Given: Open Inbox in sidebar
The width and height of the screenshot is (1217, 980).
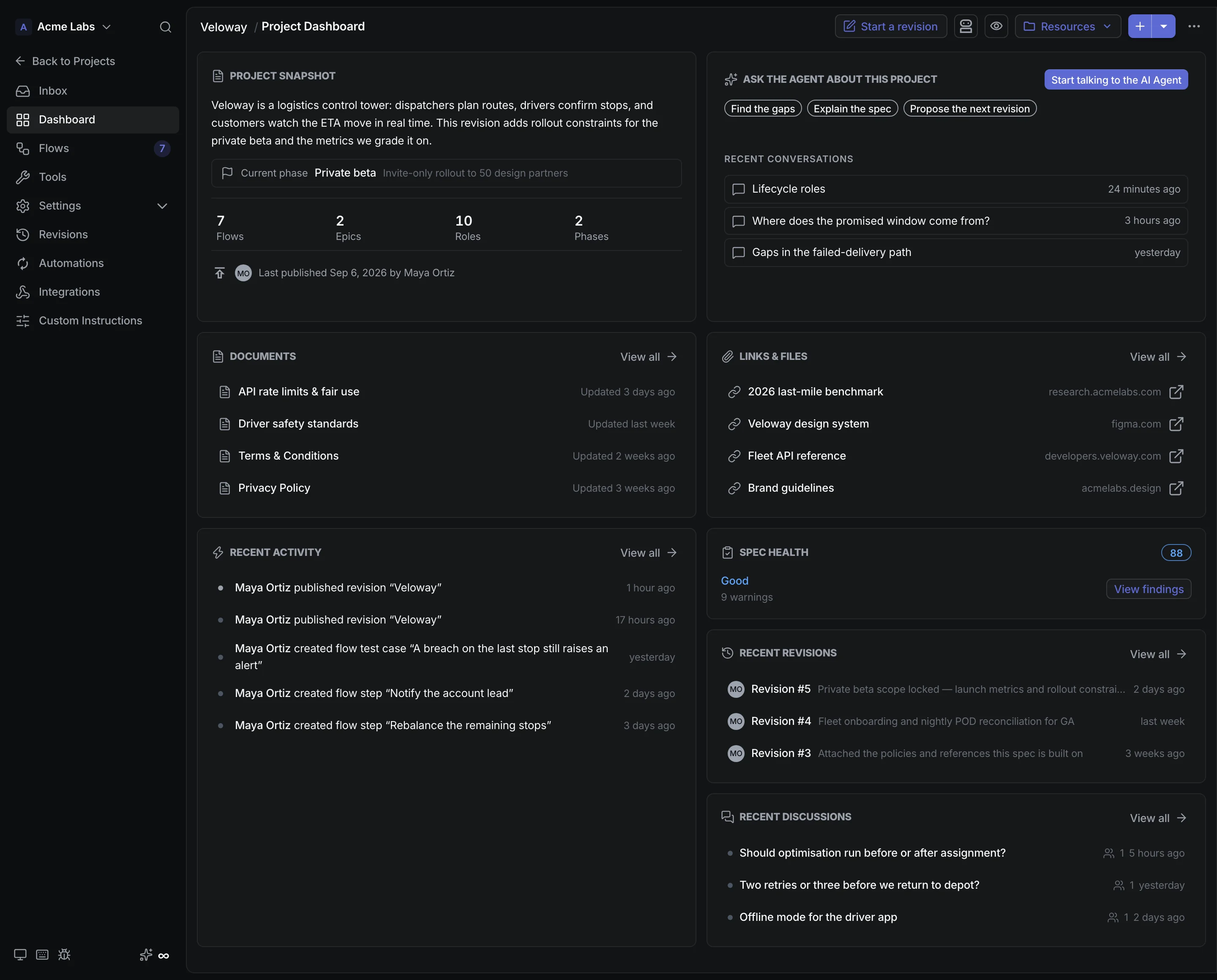Looking at the screenshot, I should (93, 91).
